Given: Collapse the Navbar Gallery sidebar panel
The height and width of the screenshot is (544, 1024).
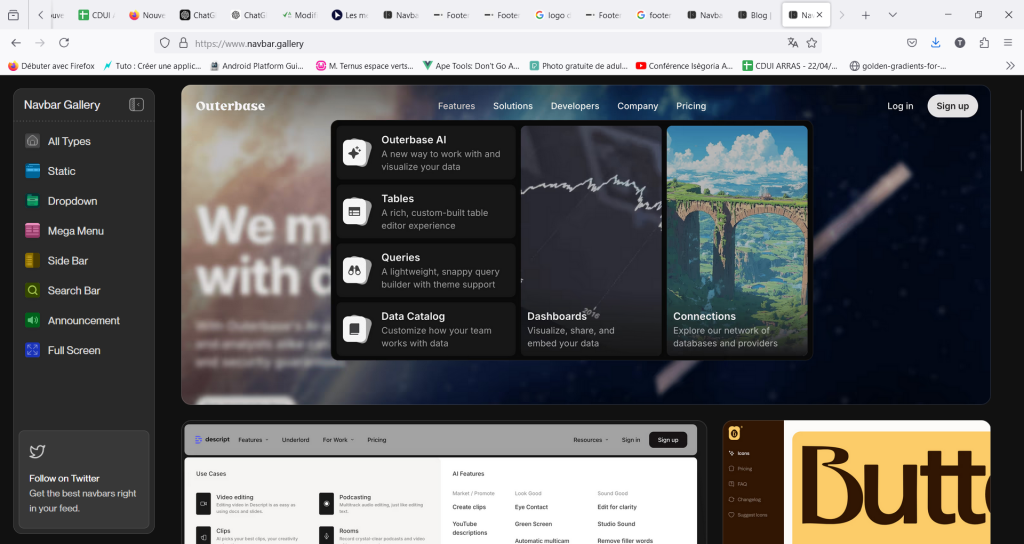Looking at the screenshot, I should 136,105.
